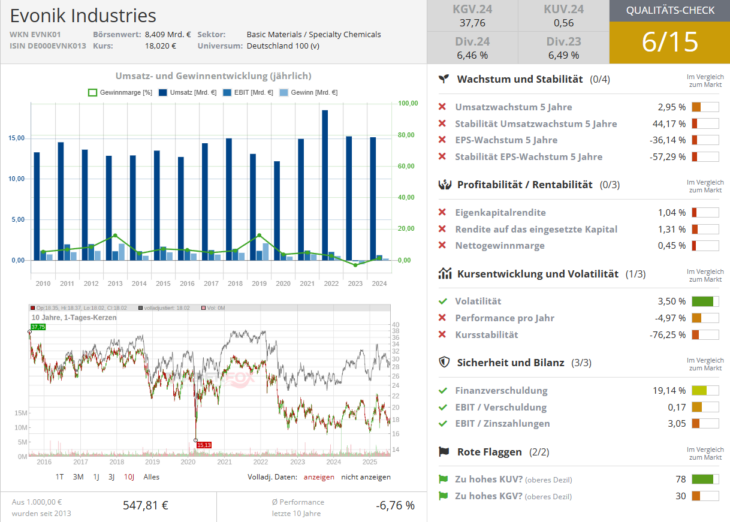Toggle the Umsatz [Mrd. €] legend entry
The width and height of the screenshot is (730, 522).
pos(188,92)
